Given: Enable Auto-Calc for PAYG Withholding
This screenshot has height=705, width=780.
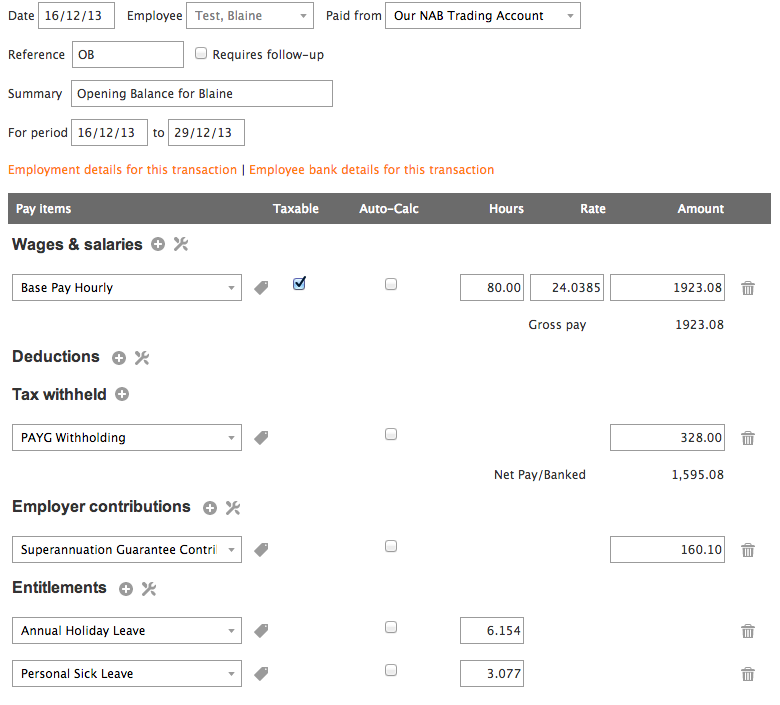Looking at the screenshot, I should 391,434.
